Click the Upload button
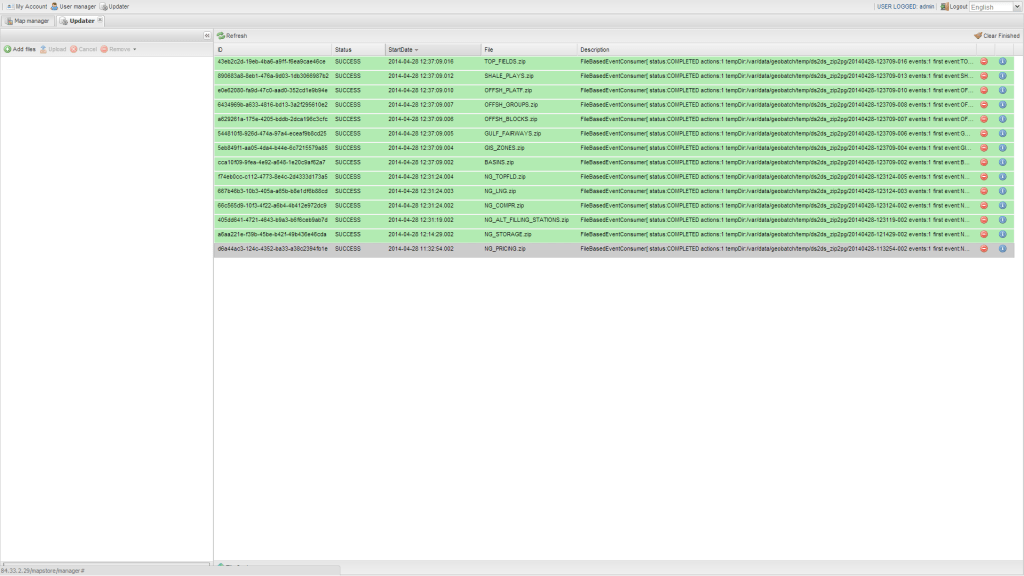Image resolution: width=1024 pixels, height=576 pixels. [53, 49]
